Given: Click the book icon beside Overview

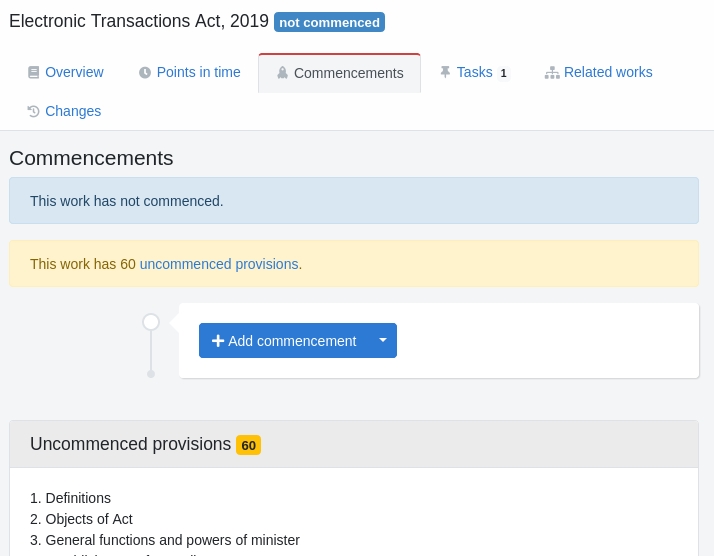Looking at the screenshot, I should click(x=34, y=73).
